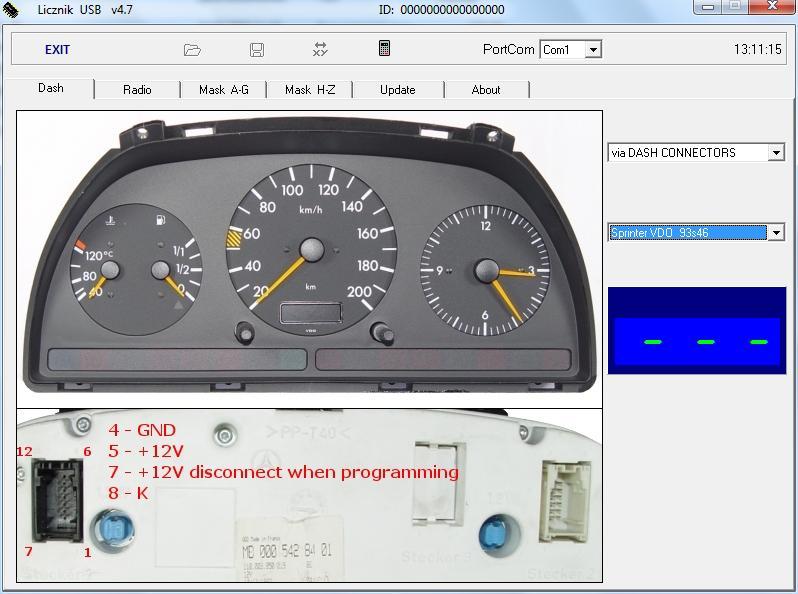Click the blue display panel with green dashes
The height and width of the screenshot is (594, 798).
coord(697,330)
